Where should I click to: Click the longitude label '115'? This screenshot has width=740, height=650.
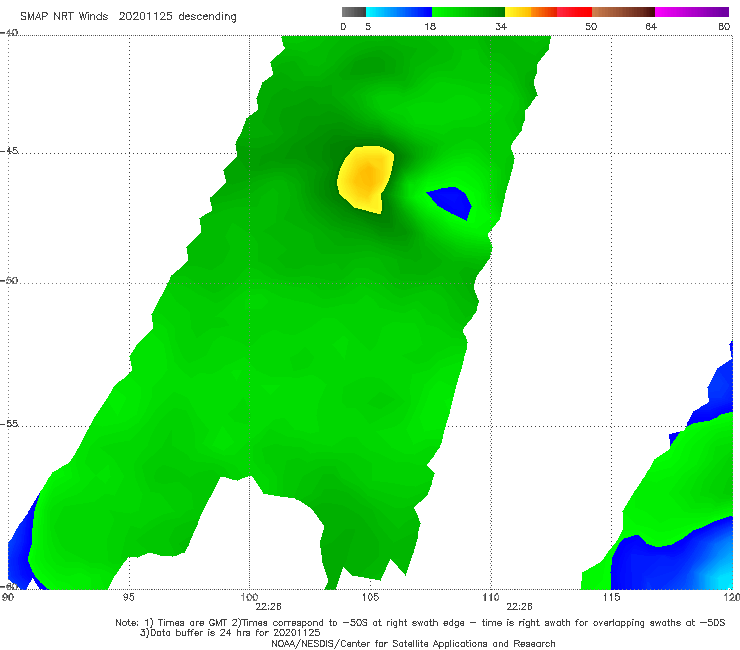(612, 598)
